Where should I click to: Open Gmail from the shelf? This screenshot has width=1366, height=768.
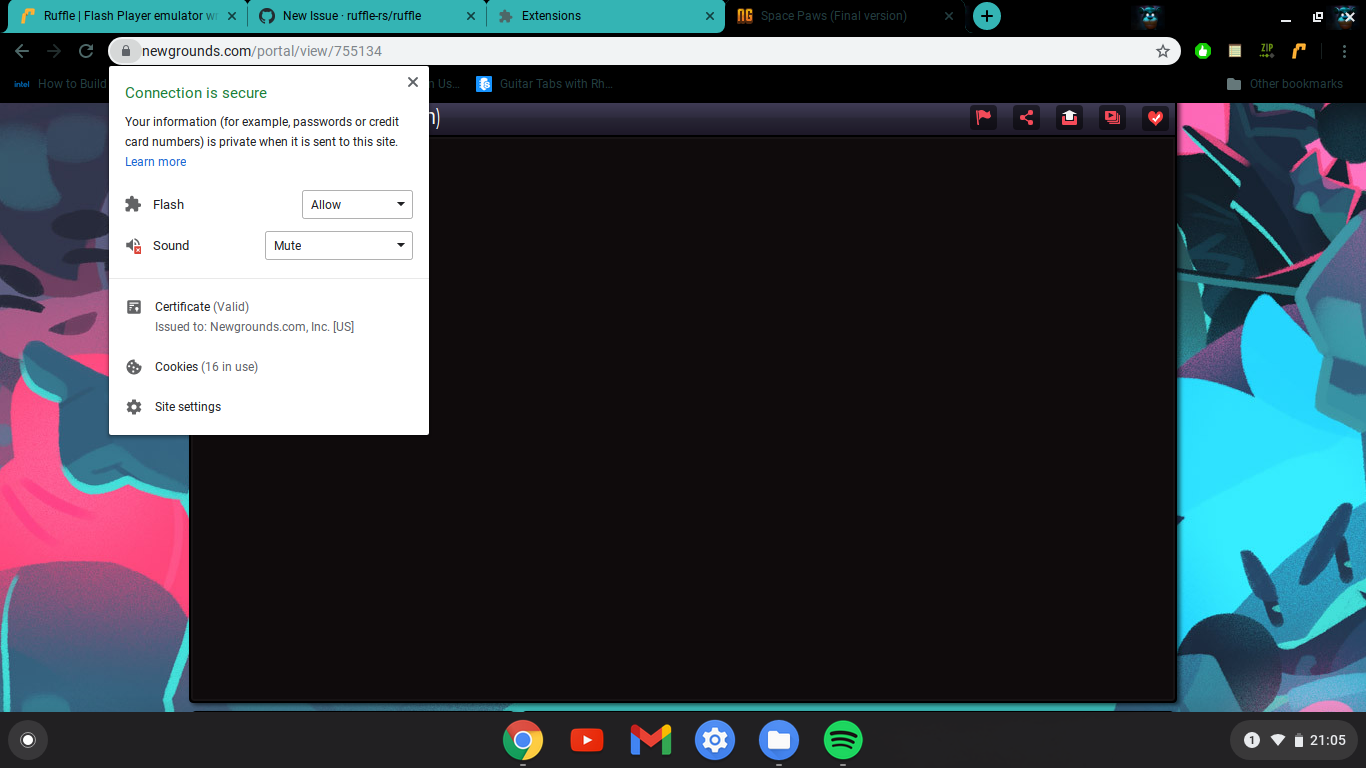coord(650,740)
